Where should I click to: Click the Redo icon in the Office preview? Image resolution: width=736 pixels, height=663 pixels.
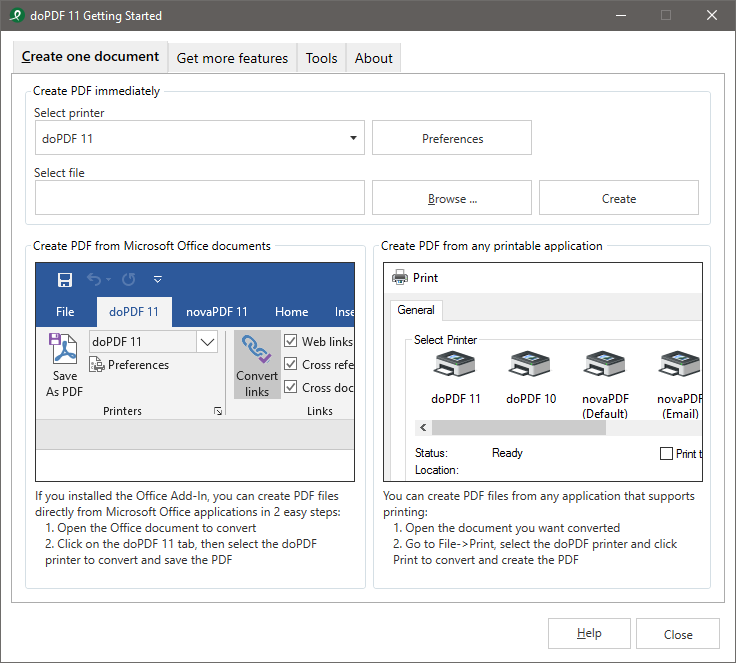(129, 280)
